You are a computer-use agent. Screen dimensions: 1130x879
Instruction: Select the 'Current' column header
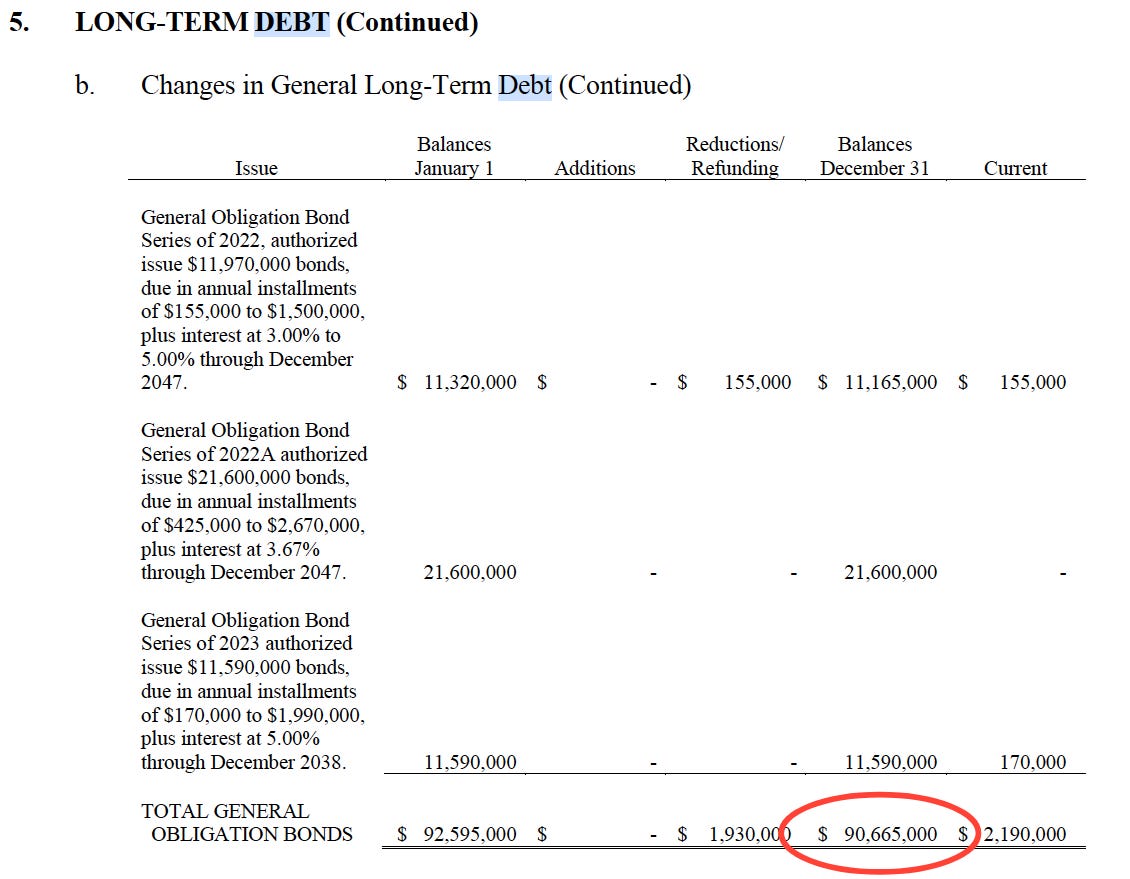coord(1015,168)
